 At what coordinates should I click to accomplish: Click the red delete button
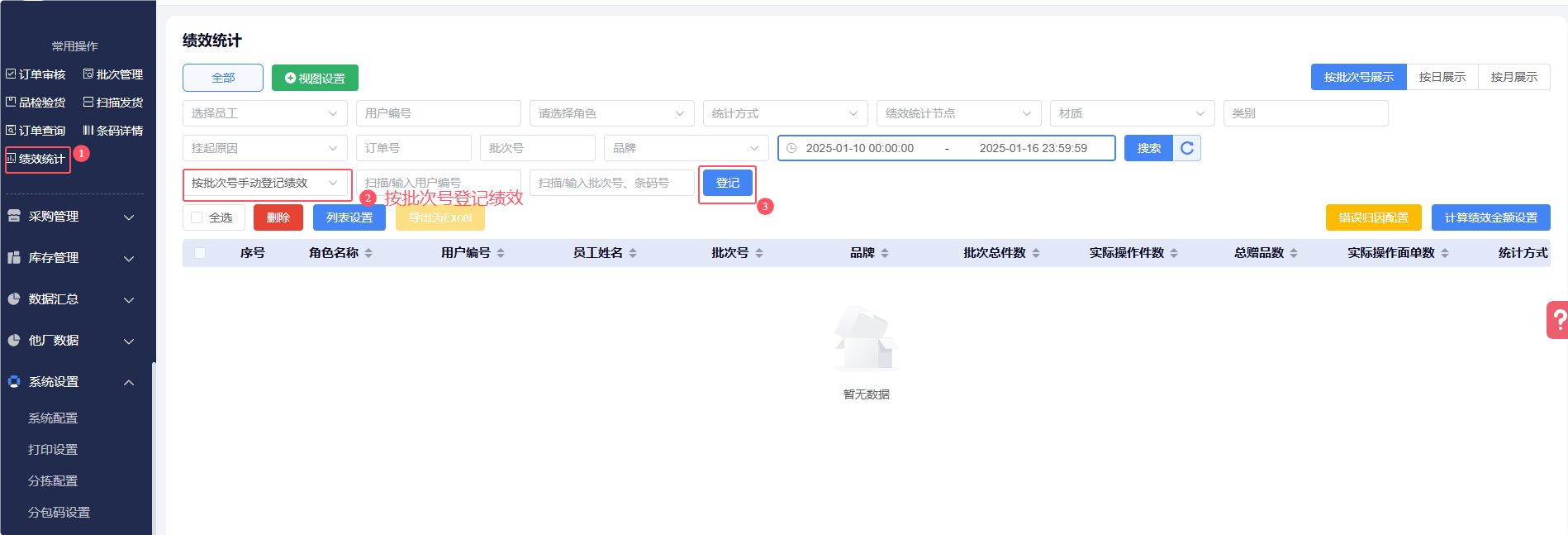click(x=278, y=217)
